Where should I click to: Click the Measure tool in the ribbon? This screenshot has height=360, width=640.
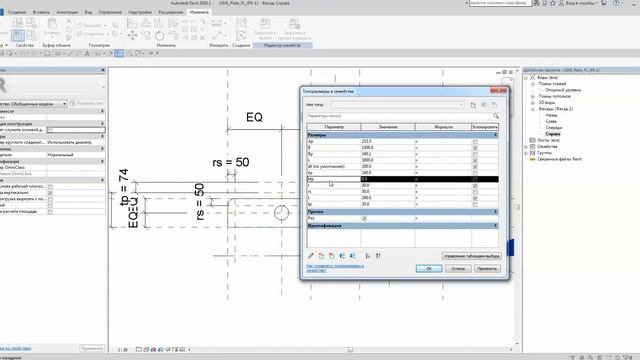217,23
